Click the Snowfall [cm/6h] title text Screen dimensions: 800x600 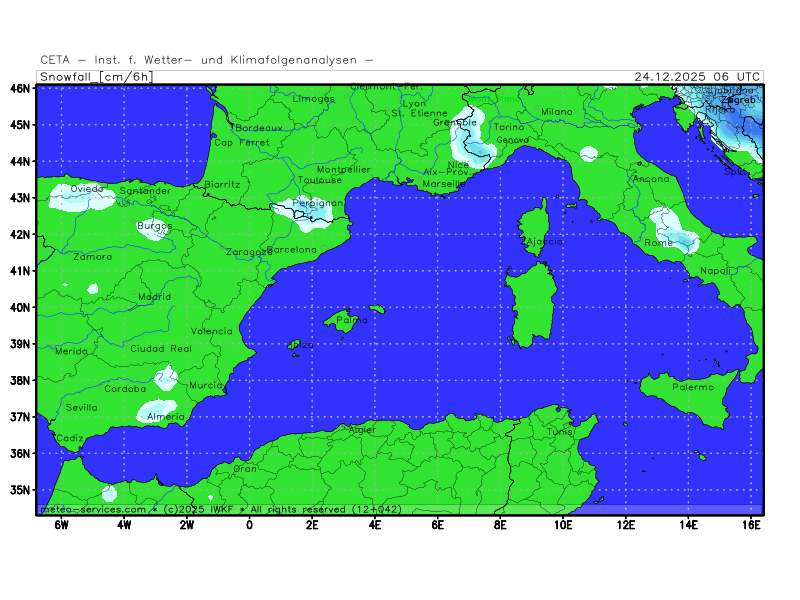click(97, 76)
